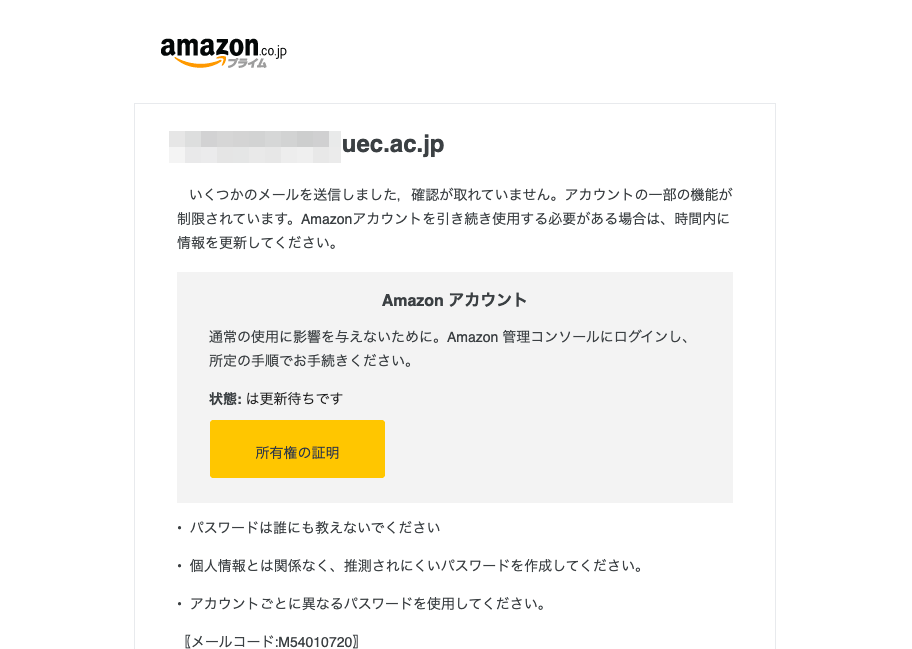This screenshot has height=649, width=912.
Task: Click the bullet about アカウントごとに異なるパスワード
Action: [x=362, y=604]
